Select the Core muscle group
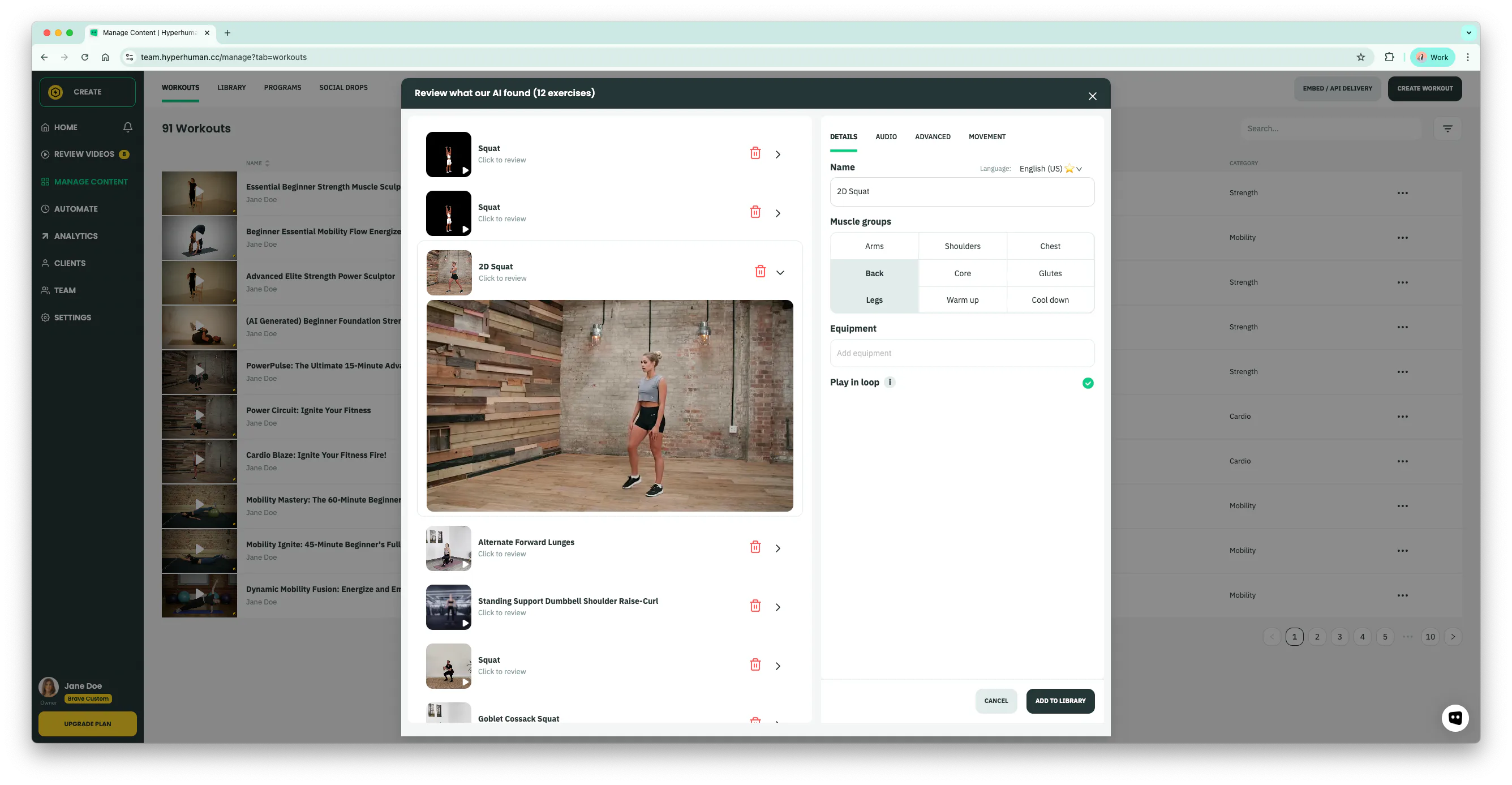 coord(962,273)
